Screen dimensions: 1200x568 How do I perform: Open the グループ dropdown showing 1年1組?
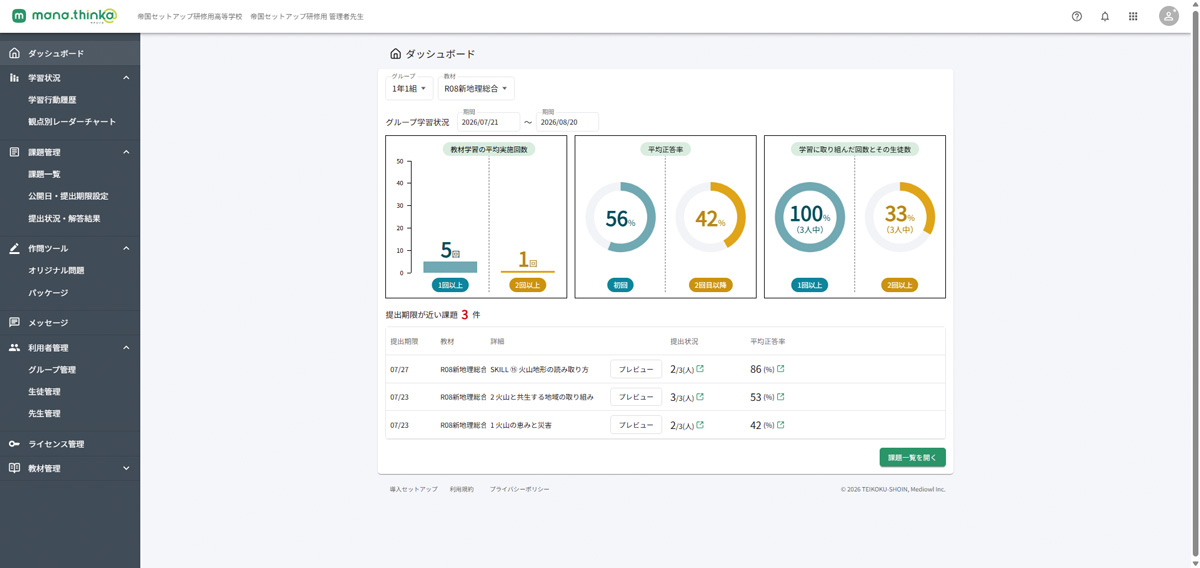pyautogui.click(x=410, y=88)
